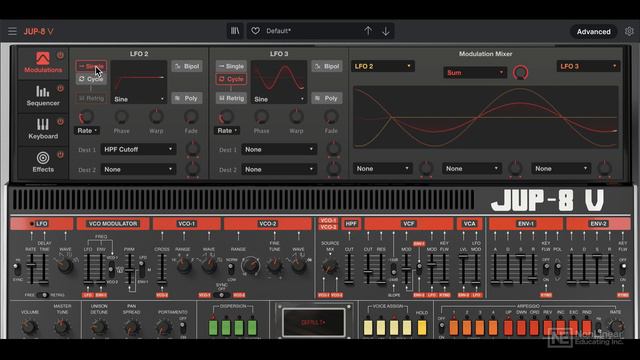This screenshot has width=640, height=360.
Task: Adjust LFO 3 Dest 2 amount knob
Action: tap(333, 169)
